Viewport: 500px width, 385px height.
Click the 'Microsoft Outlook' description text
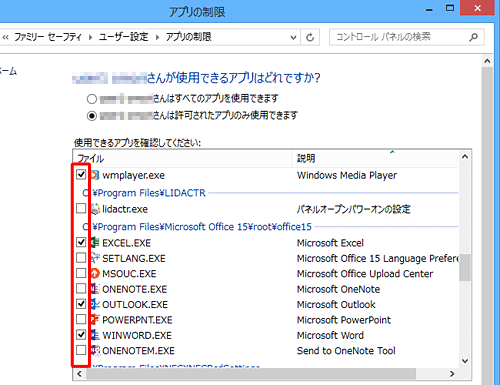pos(336,304)
